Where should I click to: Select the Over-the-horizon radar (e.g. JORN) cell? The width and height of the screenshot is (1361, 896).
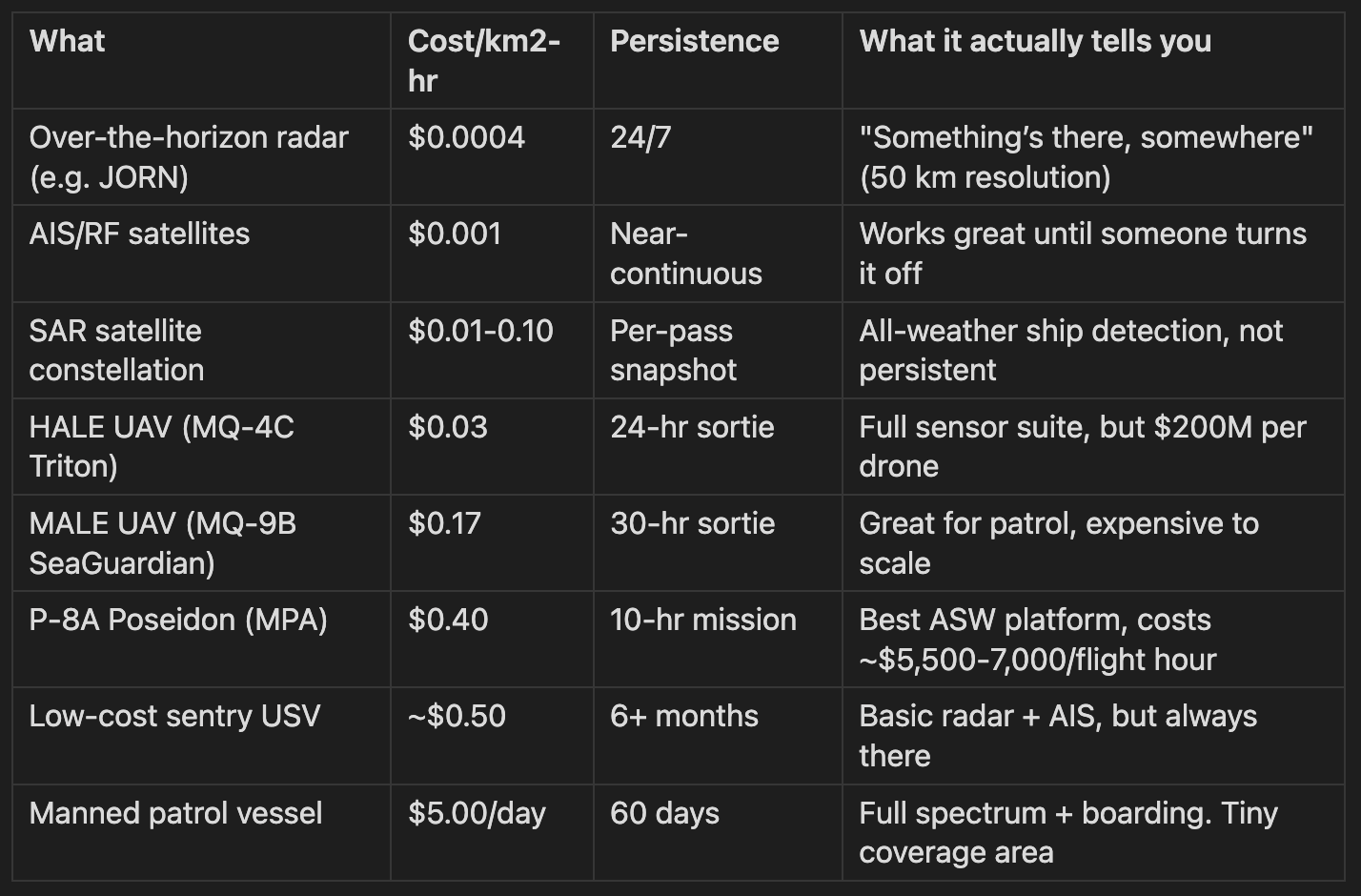coord(189,157)
